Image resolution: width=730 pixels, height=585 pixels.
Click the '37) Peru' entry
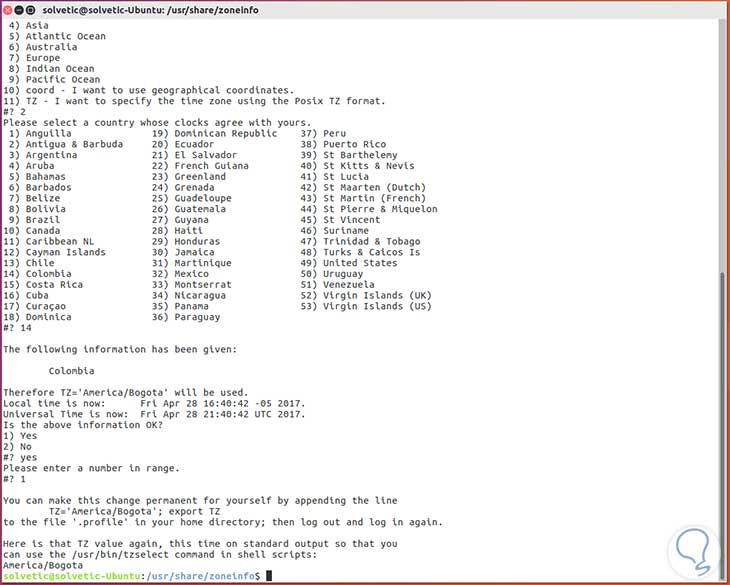click(x=323, y=134)
